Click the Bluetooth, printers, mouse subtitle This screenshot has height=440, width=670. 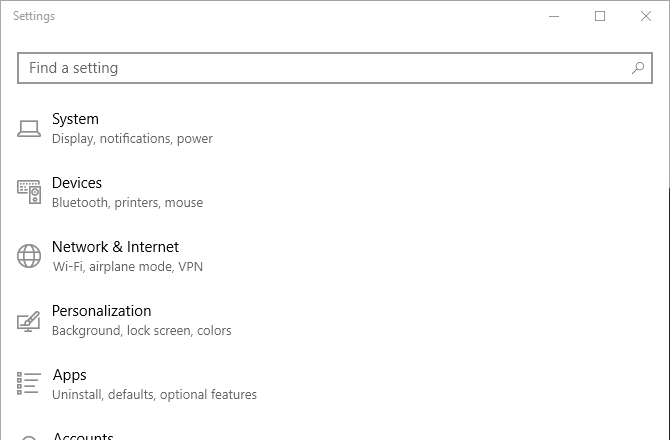tap(127, 203)
